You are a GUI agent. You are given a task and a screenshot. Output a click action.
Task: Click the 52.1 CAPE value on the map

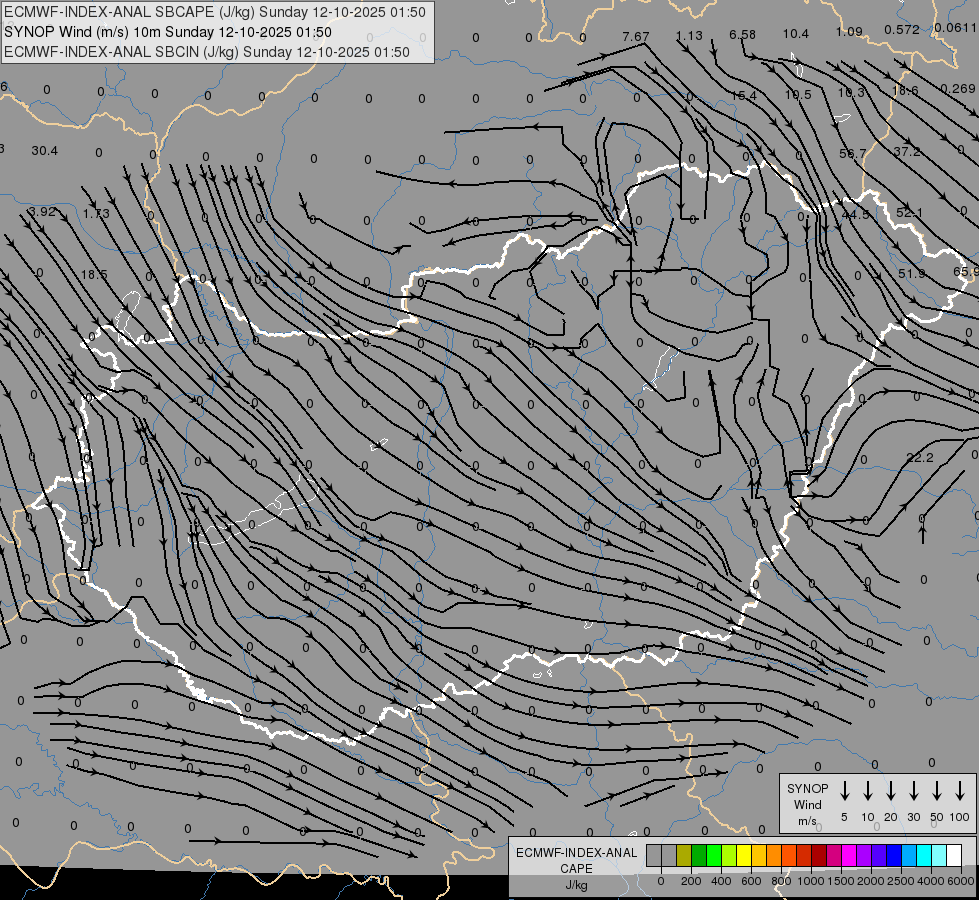click(x=909, y=213)
